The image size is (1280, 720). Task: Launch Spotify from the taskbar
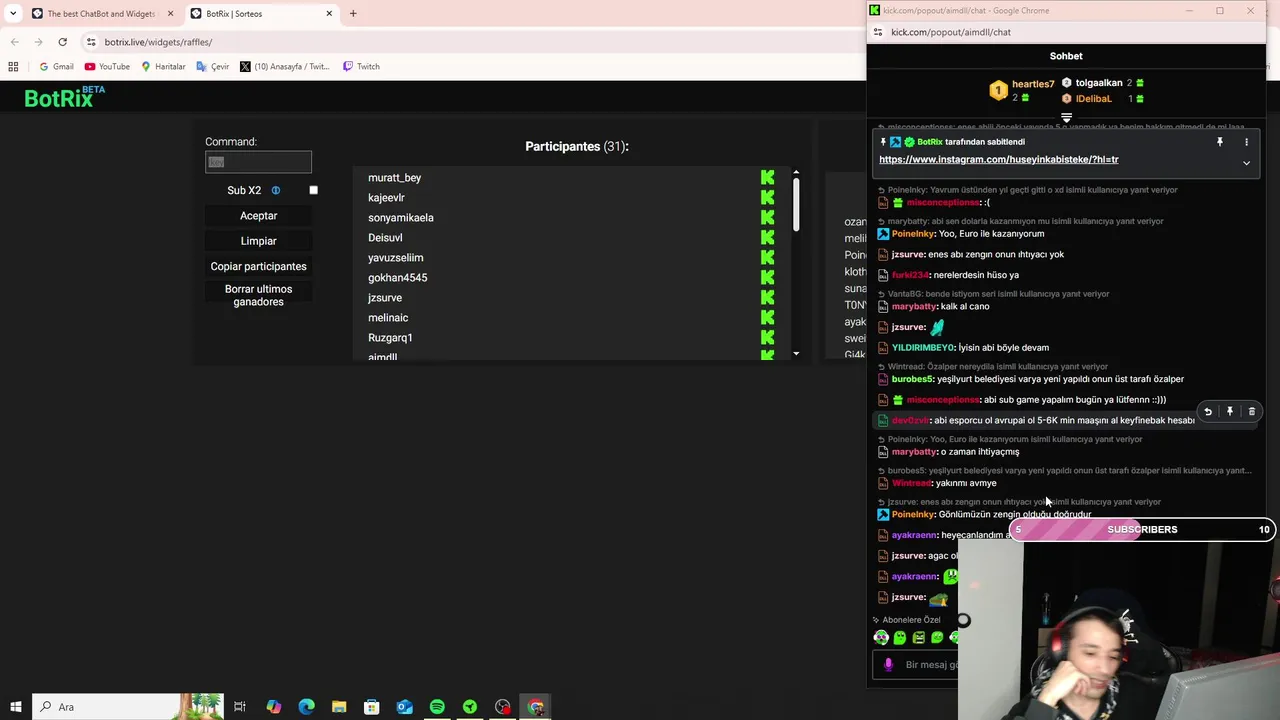pyautogui.click(x=437, y=707)
